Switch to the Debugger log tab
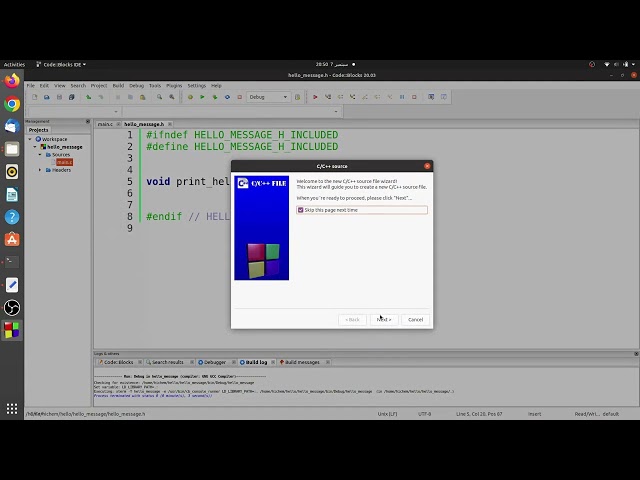Image resolution: width=640 pixels, height=480 pixels. 215,362
